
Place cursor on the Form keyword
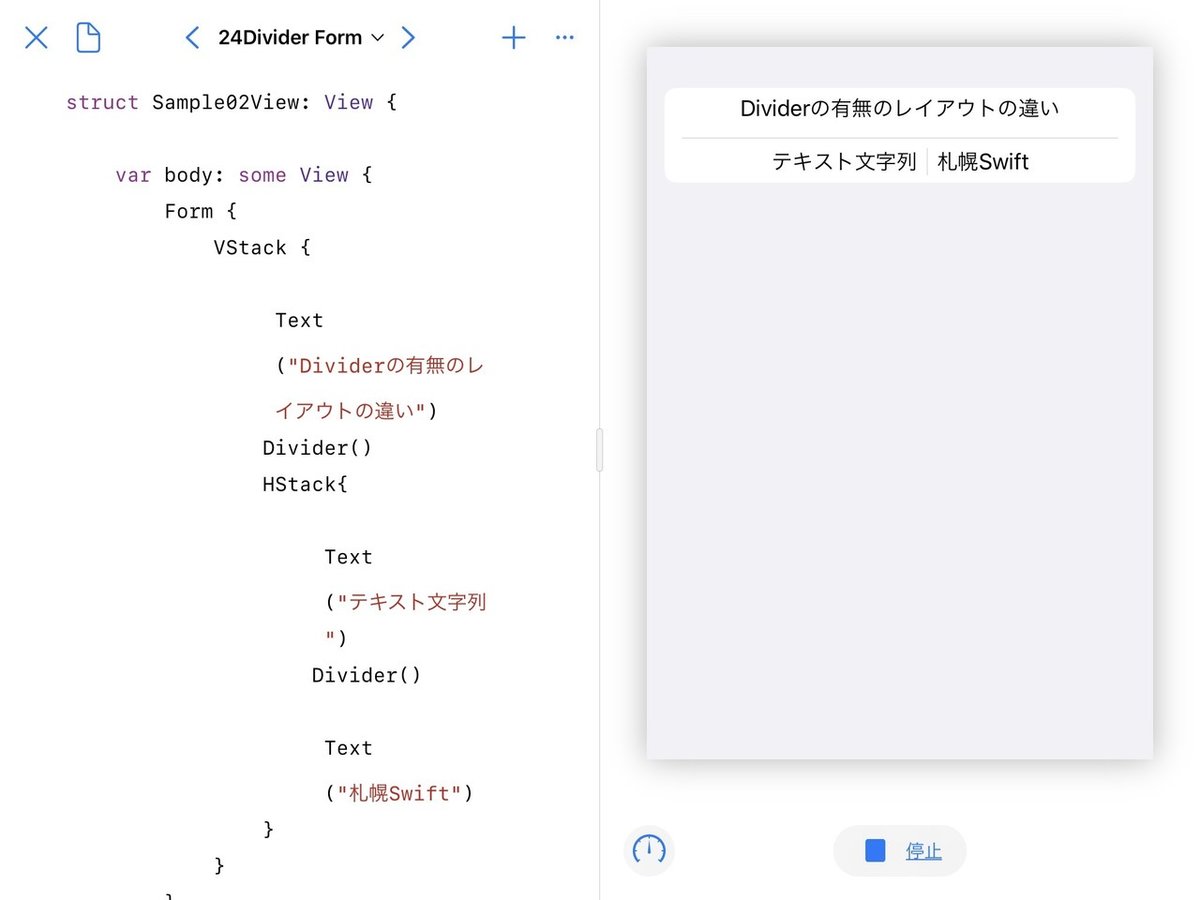pyautogui.click(x=189, y=211)
